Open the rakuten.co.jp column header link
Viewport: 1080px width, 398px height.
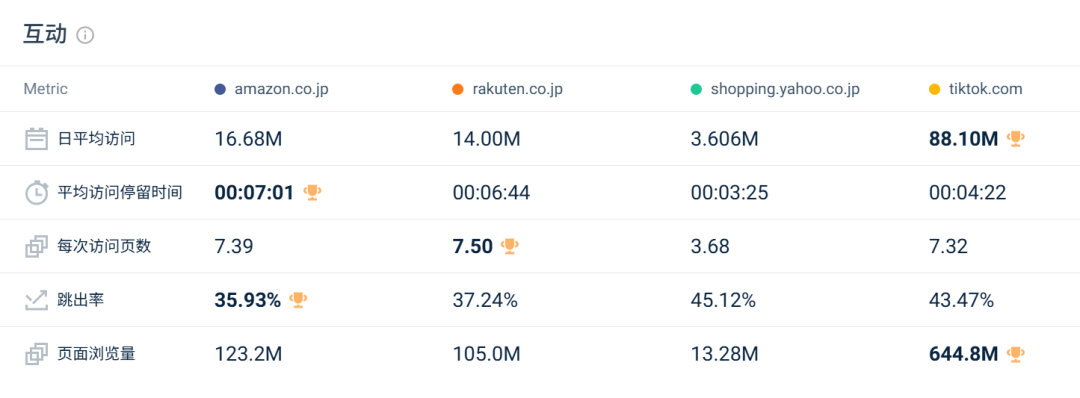(x=517, y=89)
